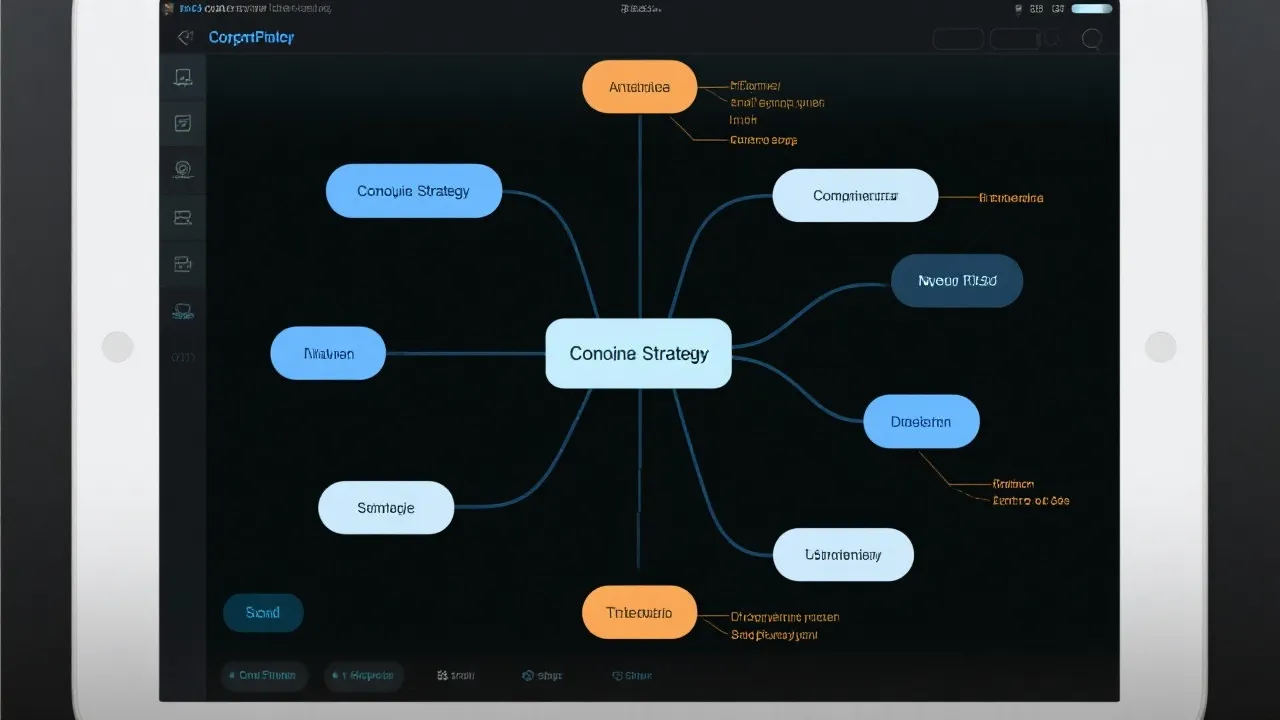The height and width of the screenshot is (720, 1280).
Task: Click the webcam icon in the left sidebar
Action: (183, 169)
